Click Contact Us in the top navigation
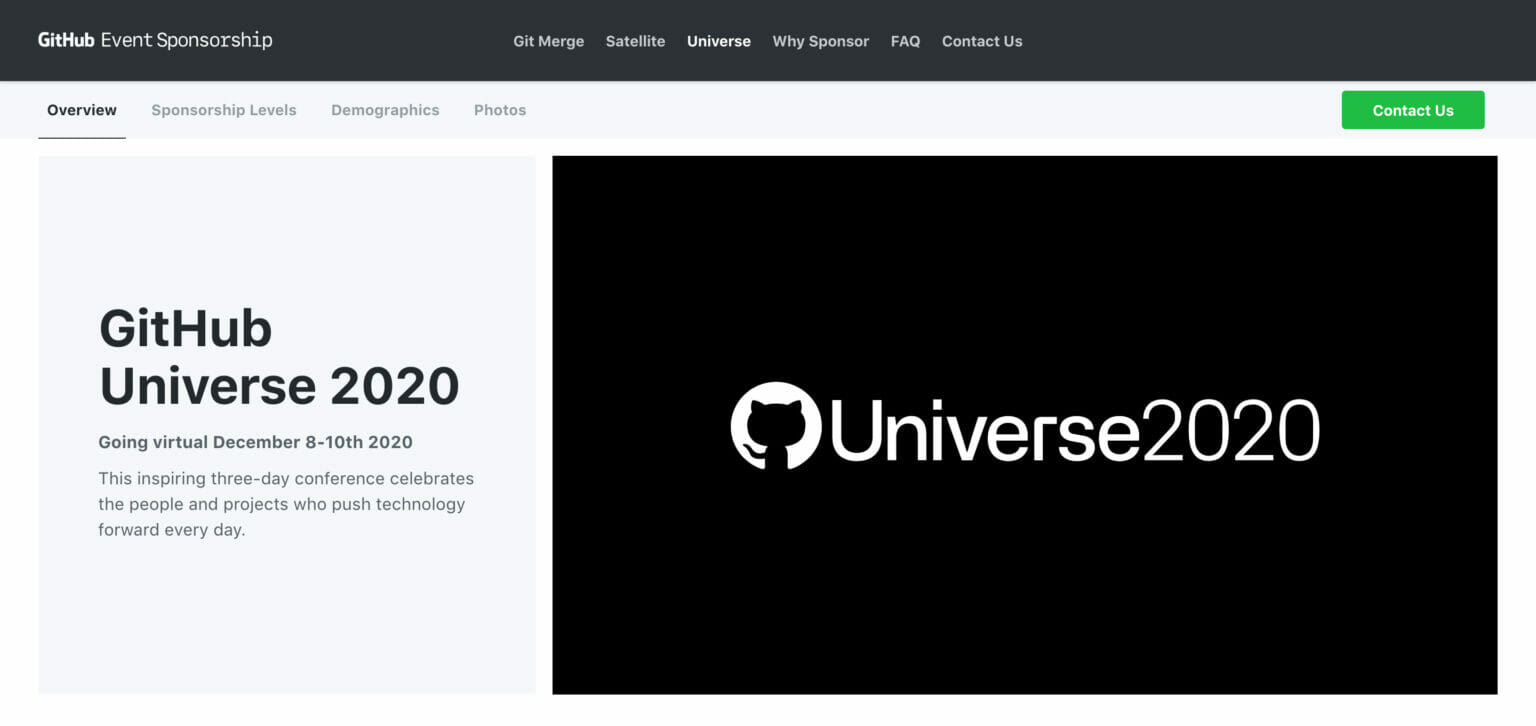 (981, 41)
